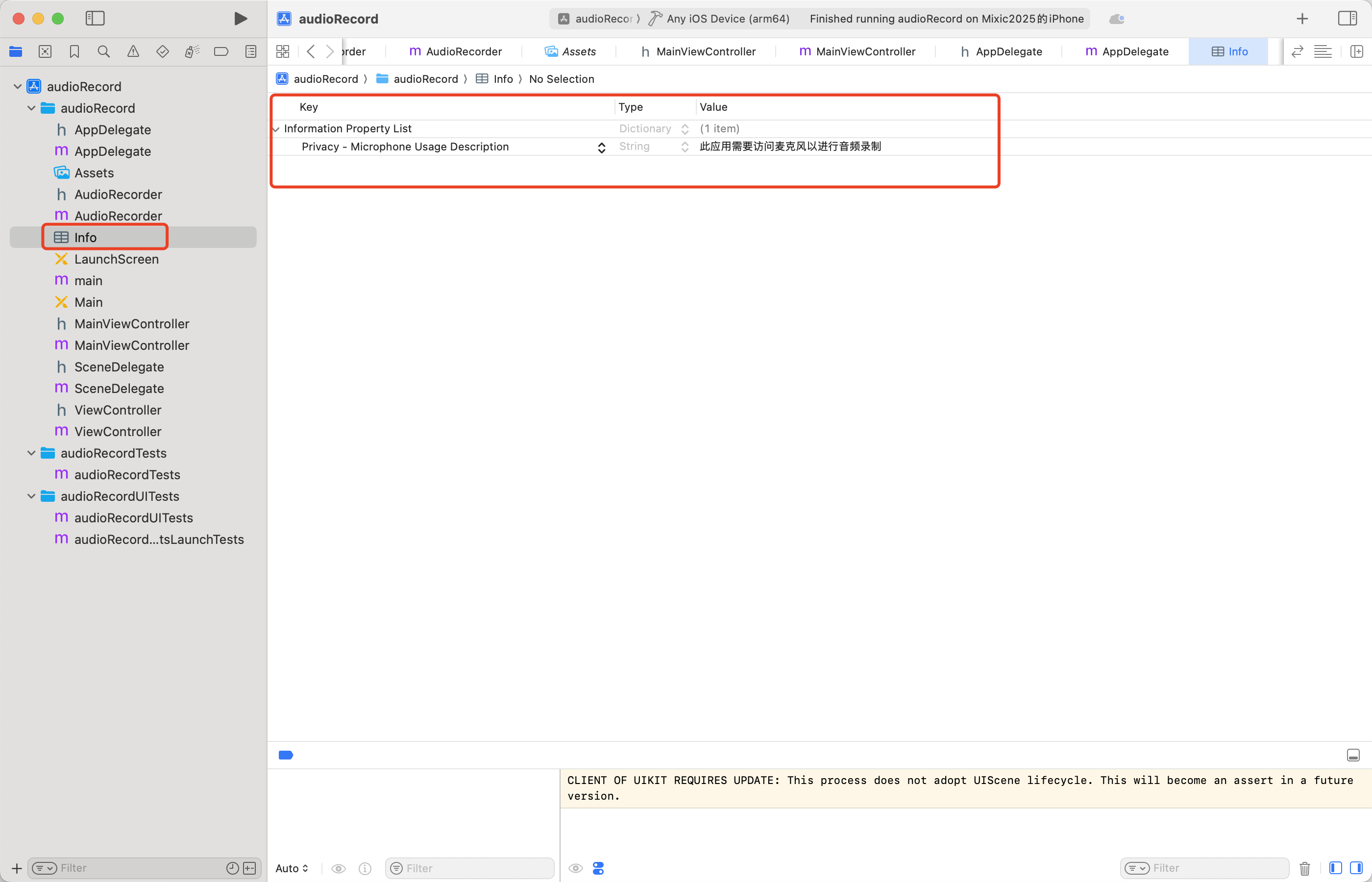Click the Run play button
Screen dimensions: 1372x882
coord(241,18)
